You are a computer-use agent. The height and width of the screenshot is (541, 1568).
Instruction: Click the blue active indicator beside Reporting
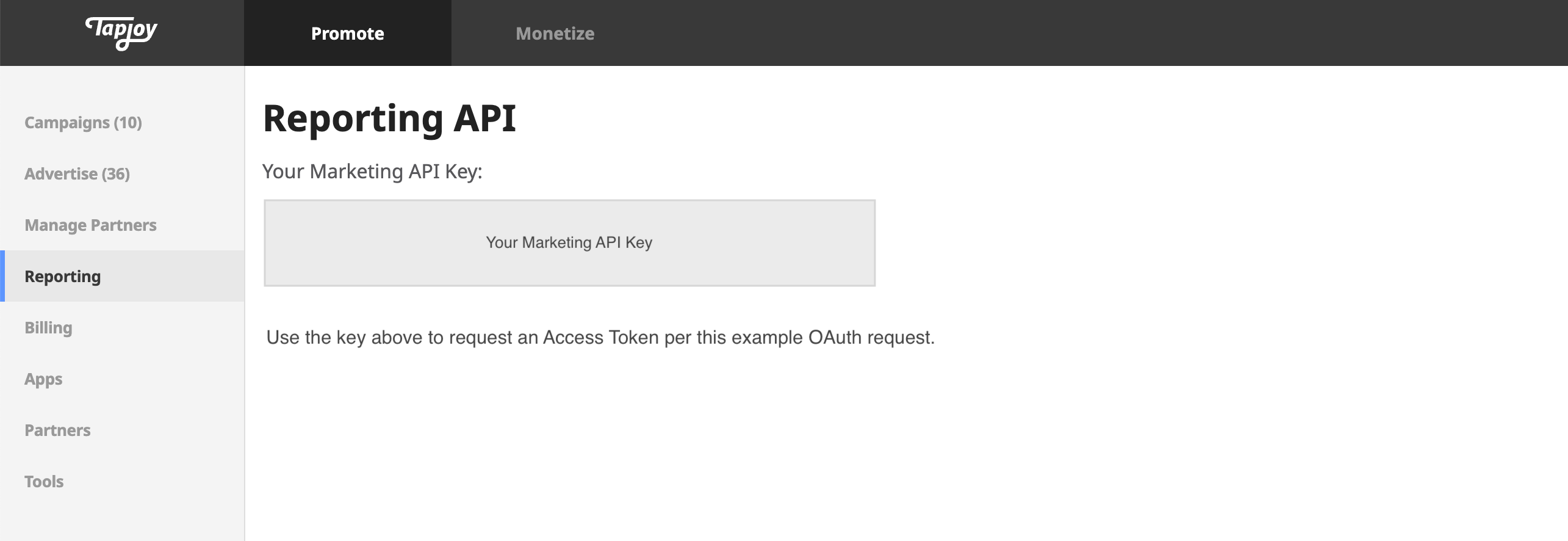(x=2, y=276)
